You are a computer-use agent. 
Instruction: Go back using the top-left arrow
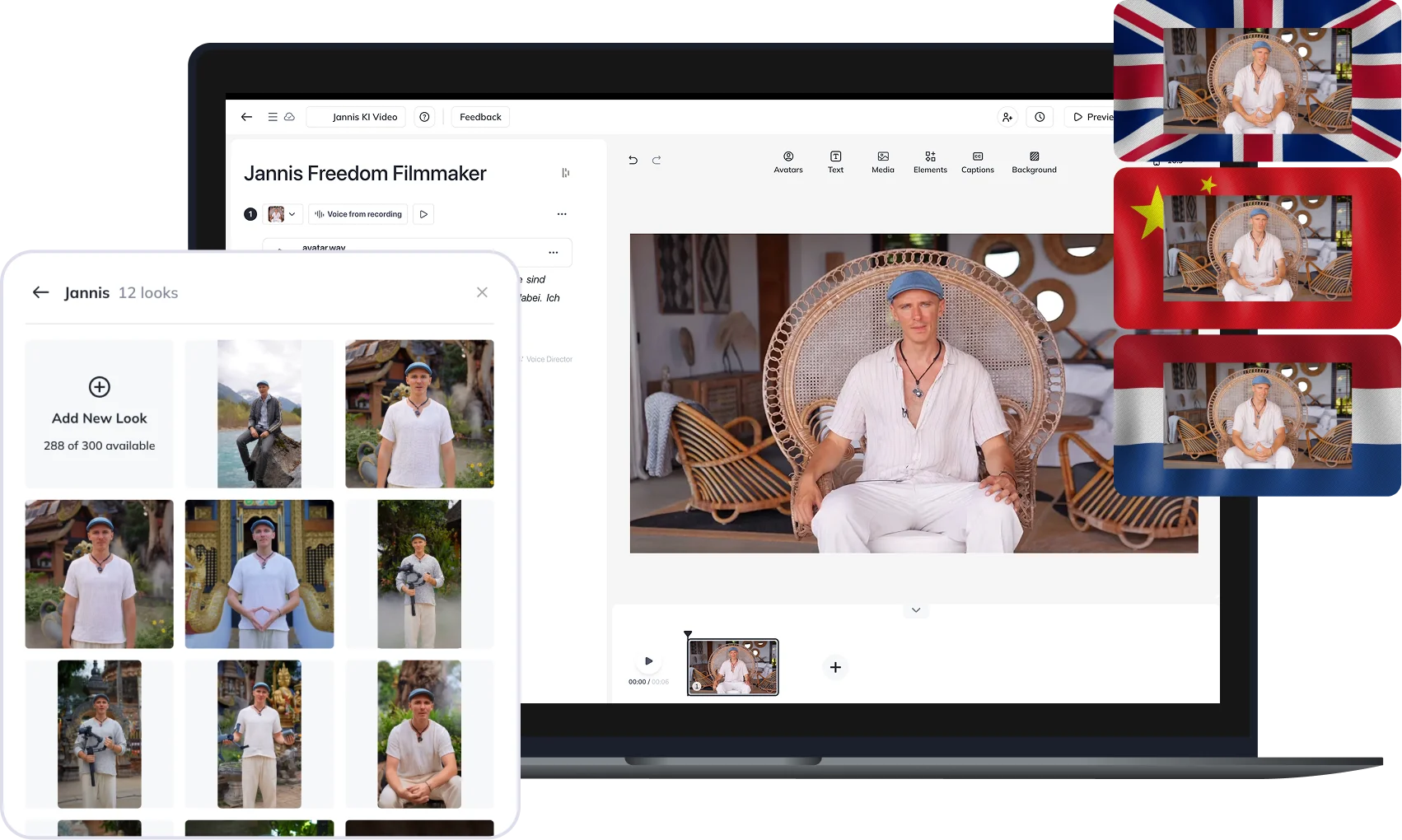[x=246, y=117]
